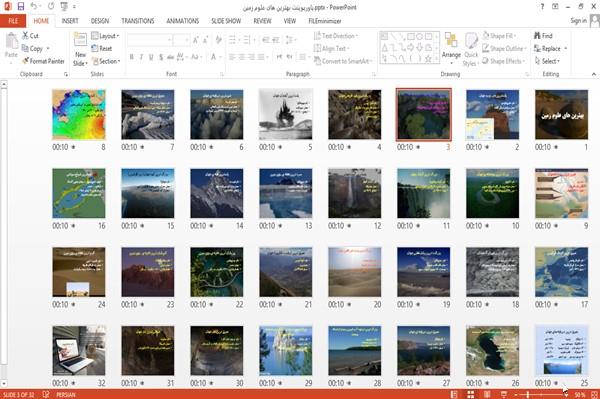Open the Layout dropdown
The width and height of the screenshot is (600, 399).
click(x=106, y=36)
